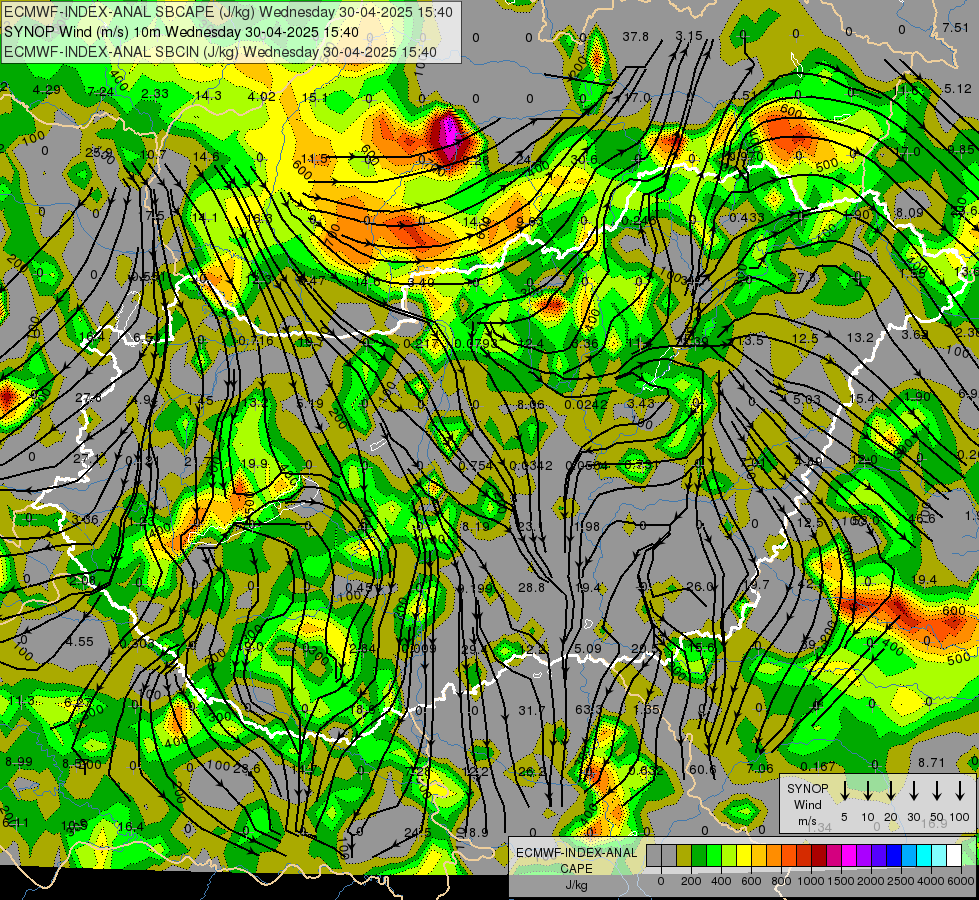Click the 50 m/s wind arrow in SYNOP legend

pyautogui.click(x=937, y=791)
